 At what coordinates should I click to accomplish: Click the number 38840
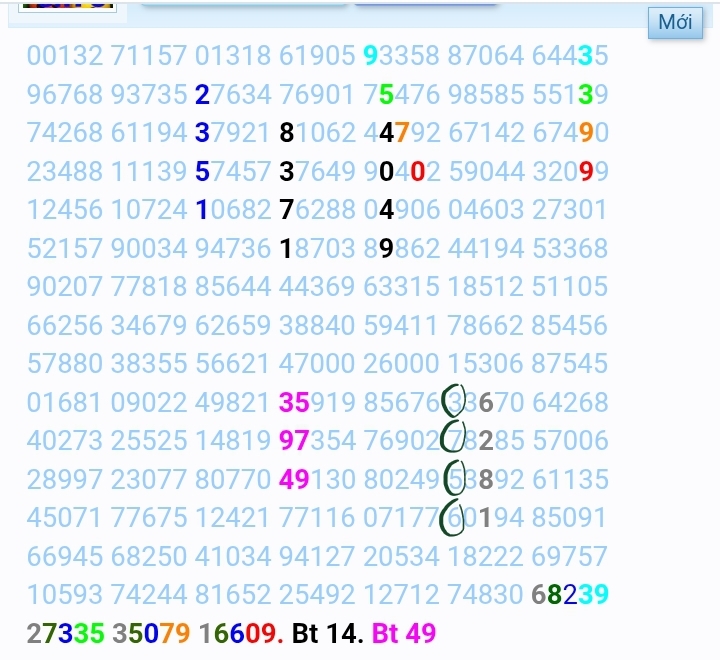[x=317, y=325]
